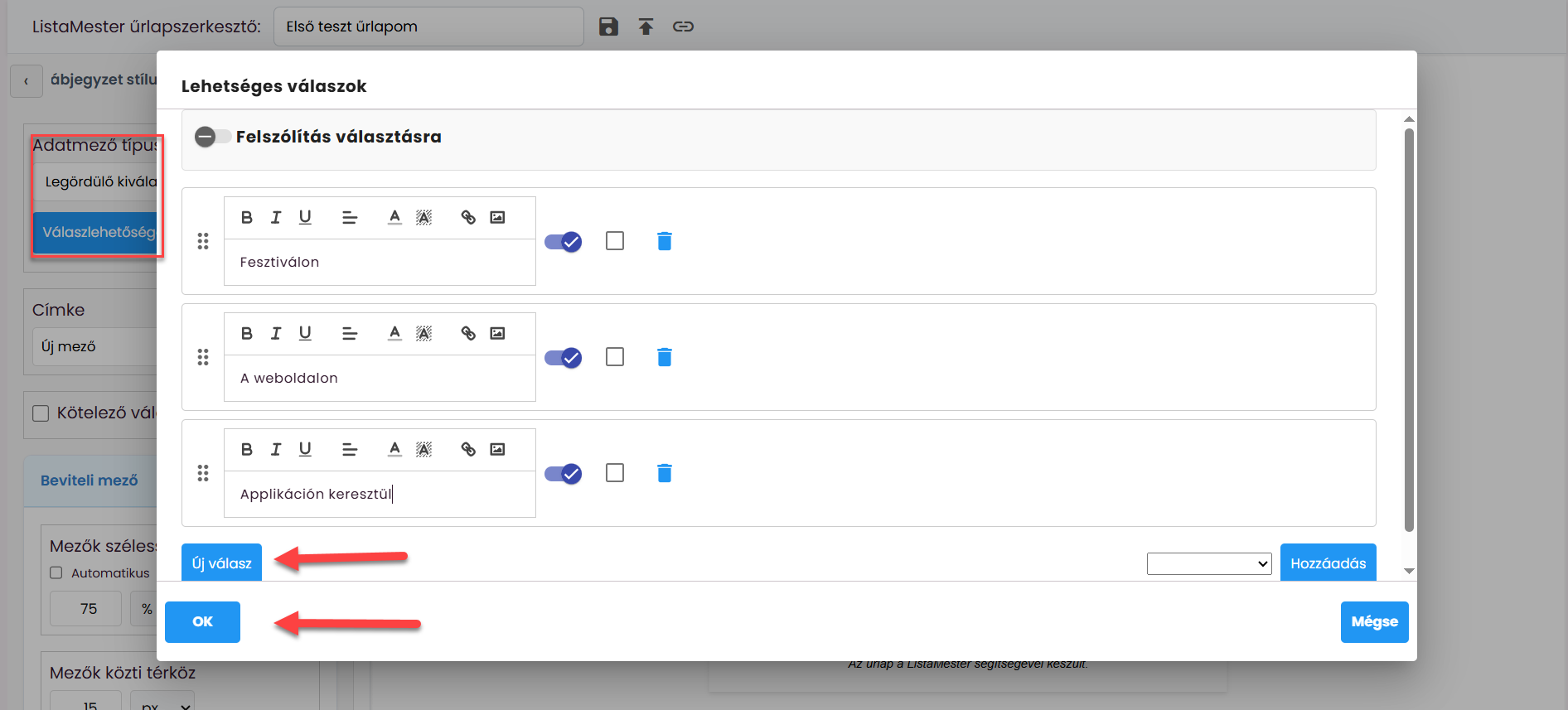Toggle italic in Fesztiválon answer editor
The height and width of the screenshot is (710, 1568).
[276, 217]
